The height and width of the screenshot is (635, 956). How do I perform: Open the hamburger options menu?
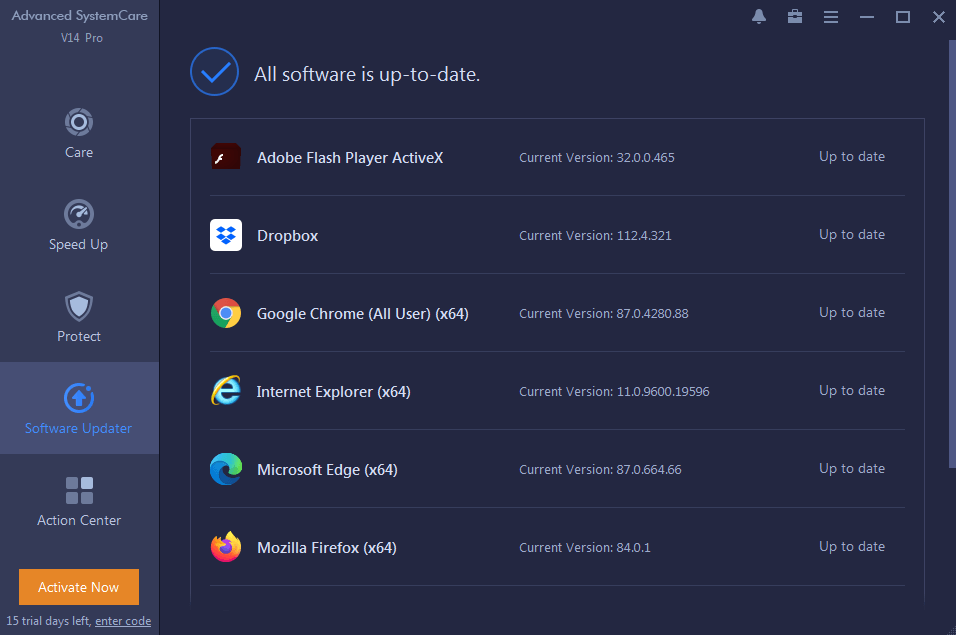[x=830, y=17]
